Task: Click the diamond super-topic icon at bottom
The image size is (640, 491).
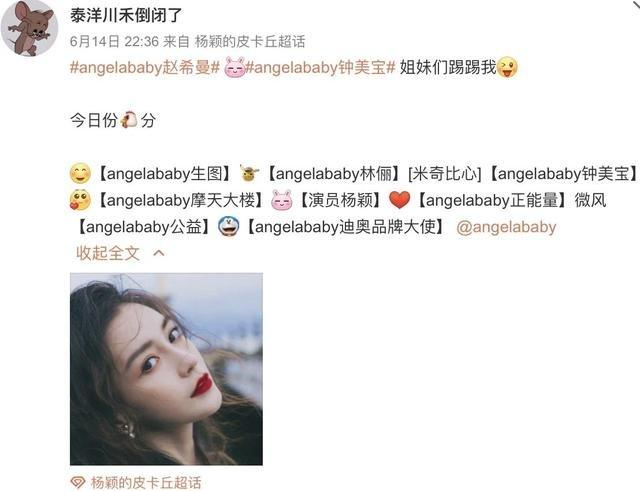Action: pos(78,482)
